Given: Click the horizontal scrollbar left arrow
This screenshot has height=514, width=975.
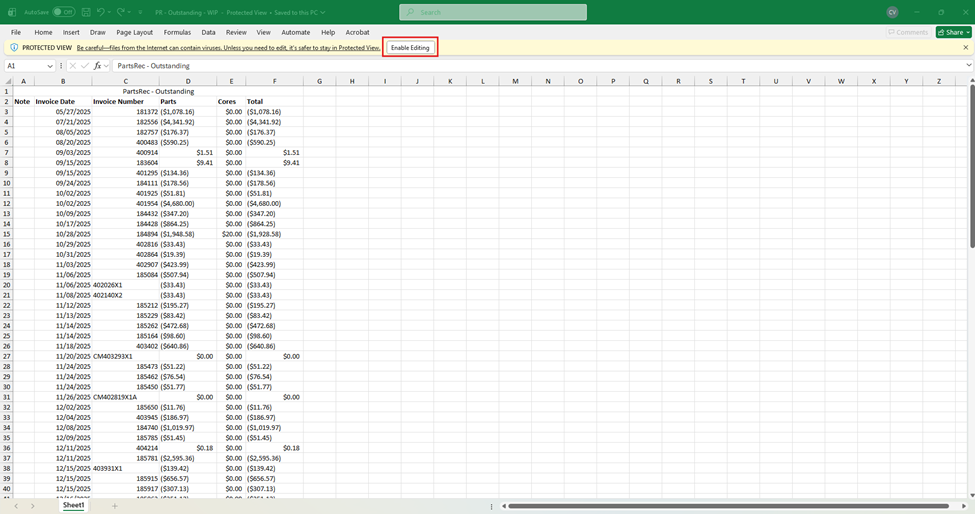Looking at the screenshot, I should point(504,506).
